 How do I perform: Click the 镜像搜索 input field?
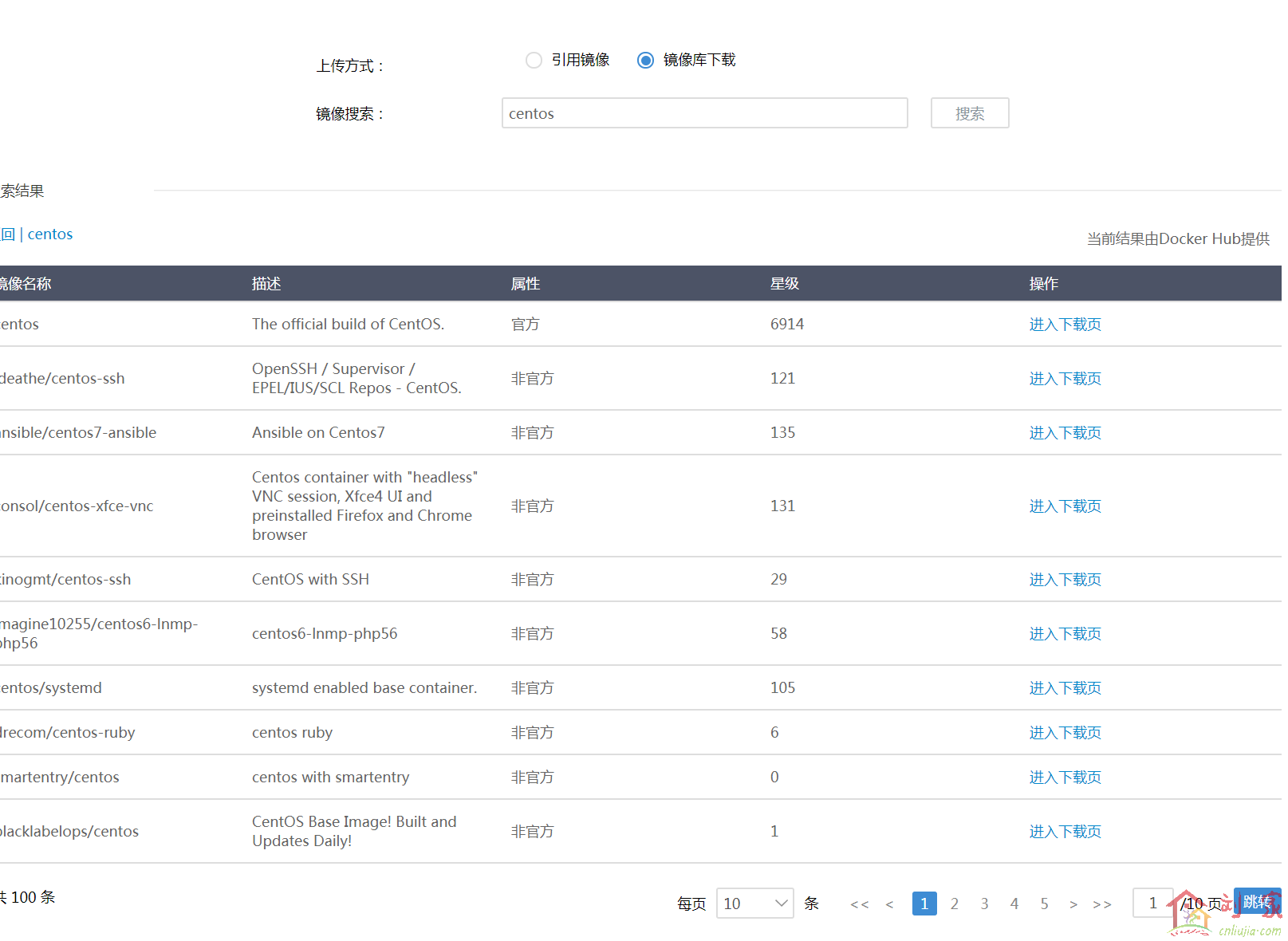pos(703,113)
